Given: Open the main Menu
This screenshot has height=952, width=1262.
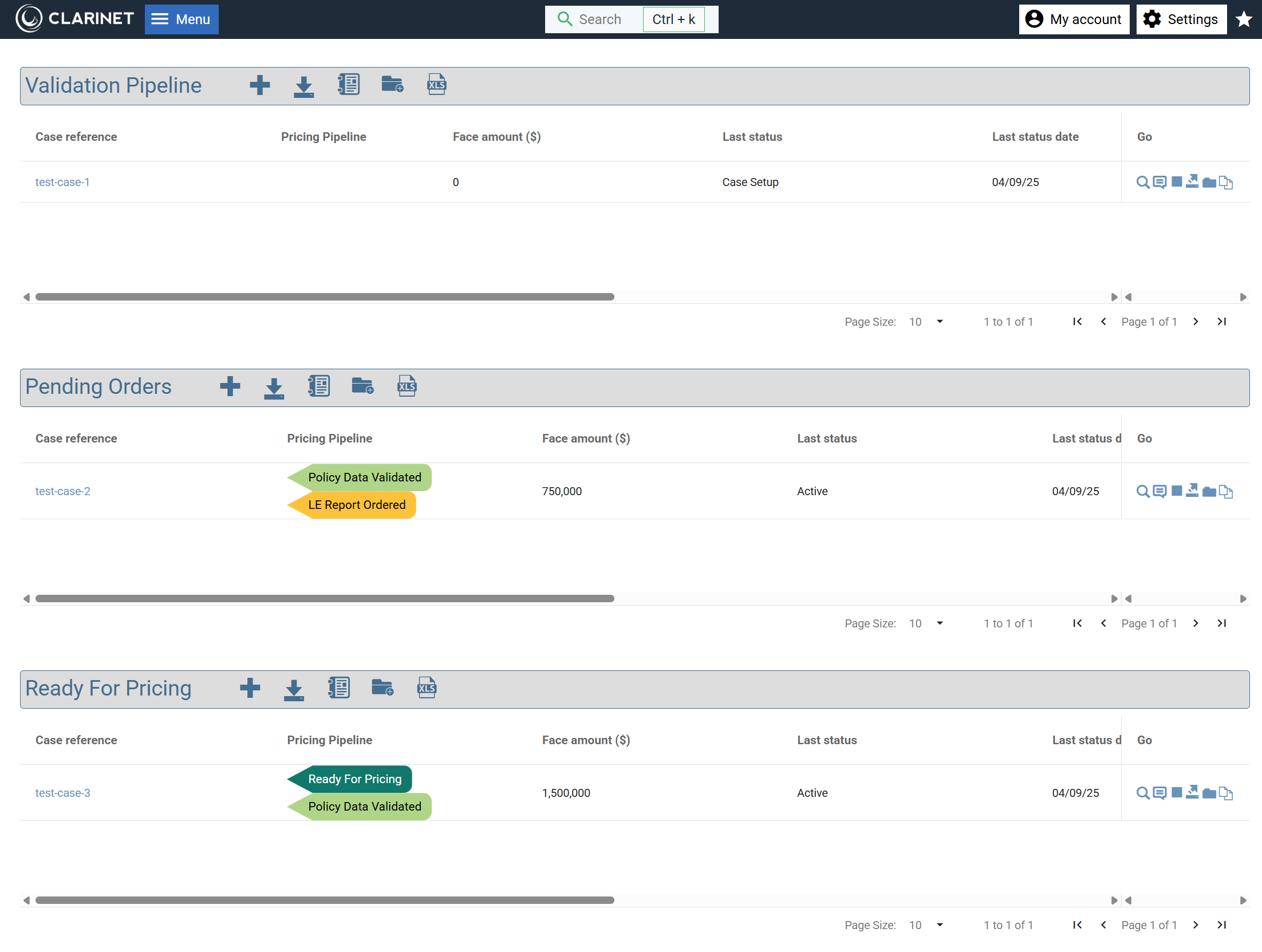Looking at the screenshot, I should point(182,19).
